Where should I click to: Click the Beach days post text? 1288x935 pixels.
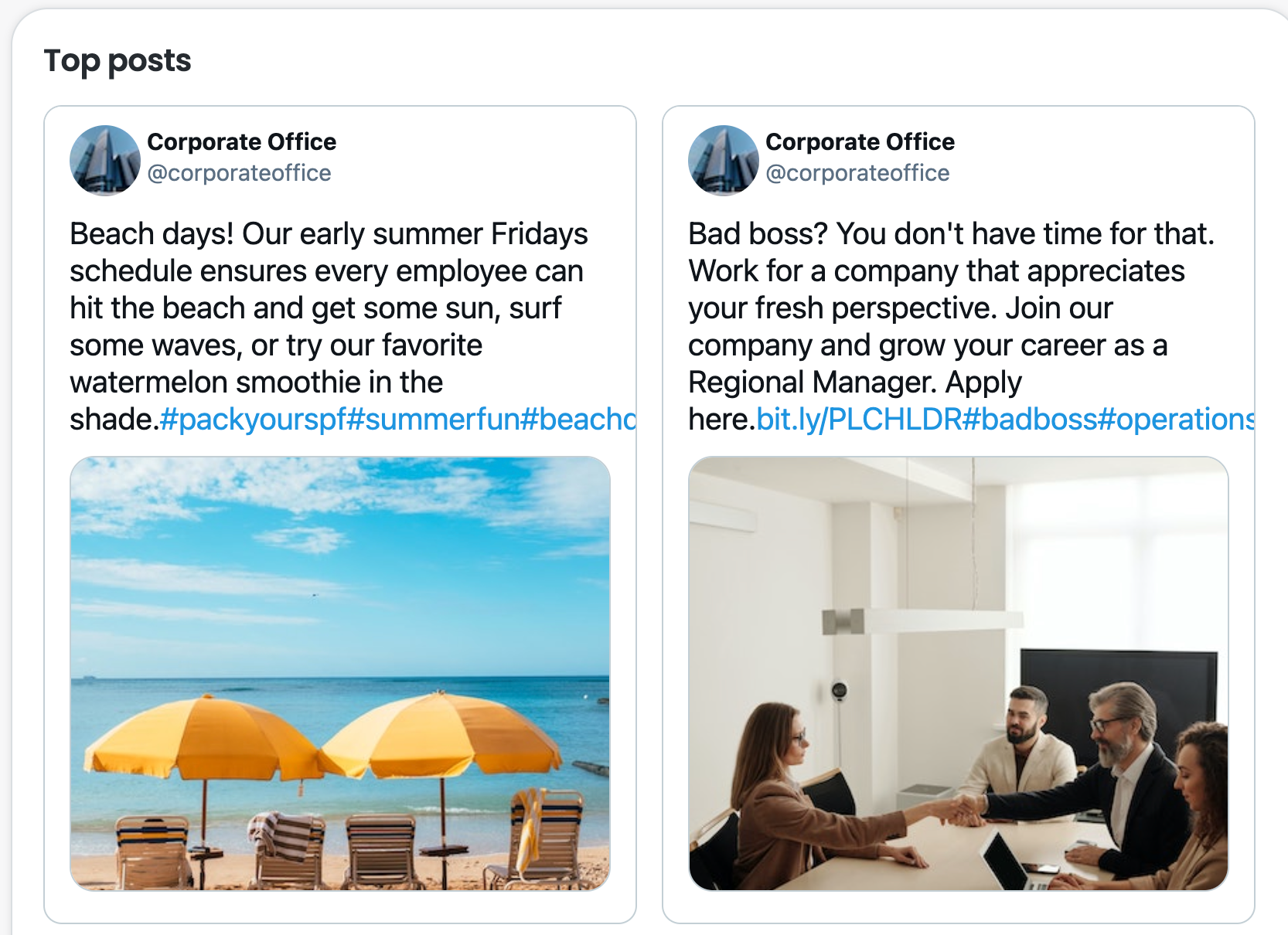[325, 309]
